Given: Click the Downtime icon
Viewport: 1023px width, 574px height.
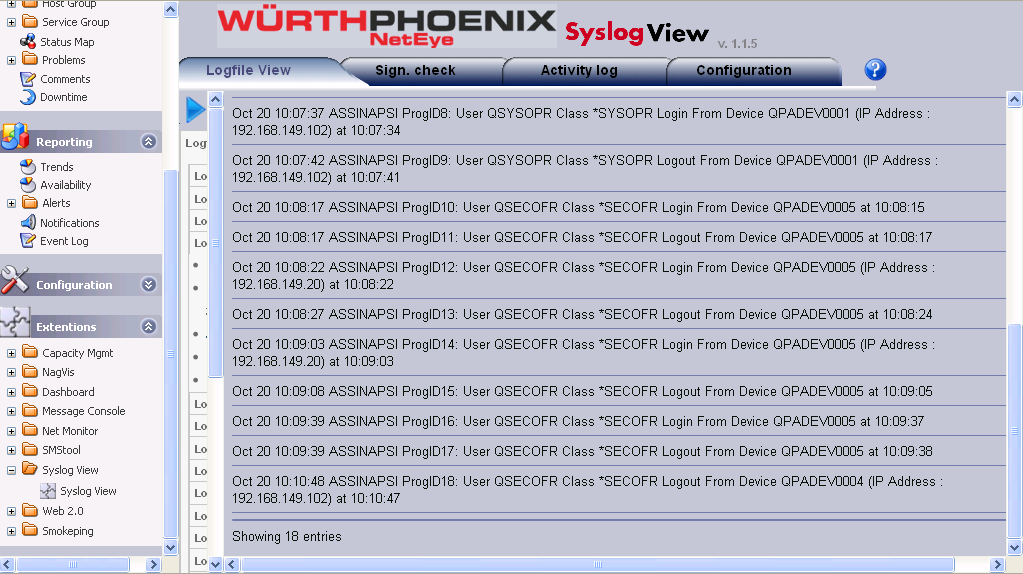Looking at the screenshot, I should coord(28,97).
